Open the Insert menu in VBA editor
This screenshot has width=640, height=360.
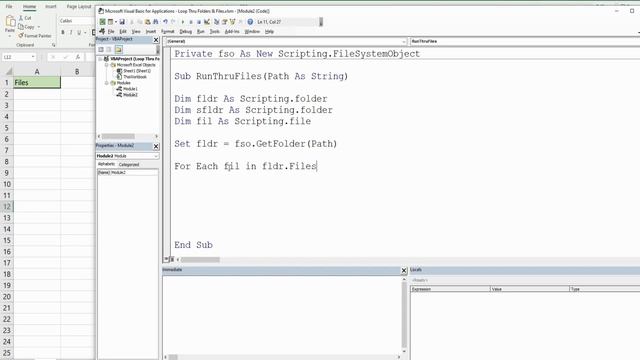coord(151,31)
